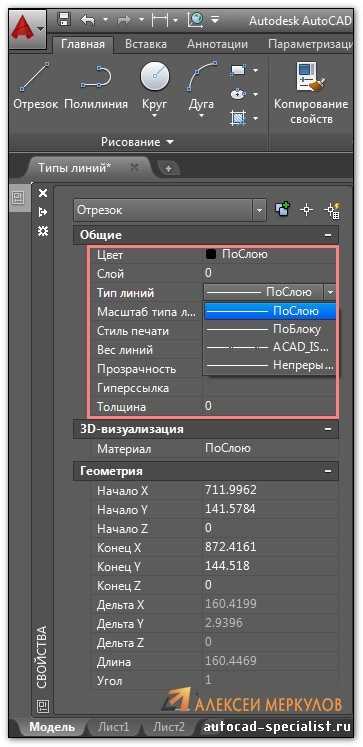The width and height of the screenshot is (363, 747).
Task: Collapse the Геометрия section
Action: [327, 471]
